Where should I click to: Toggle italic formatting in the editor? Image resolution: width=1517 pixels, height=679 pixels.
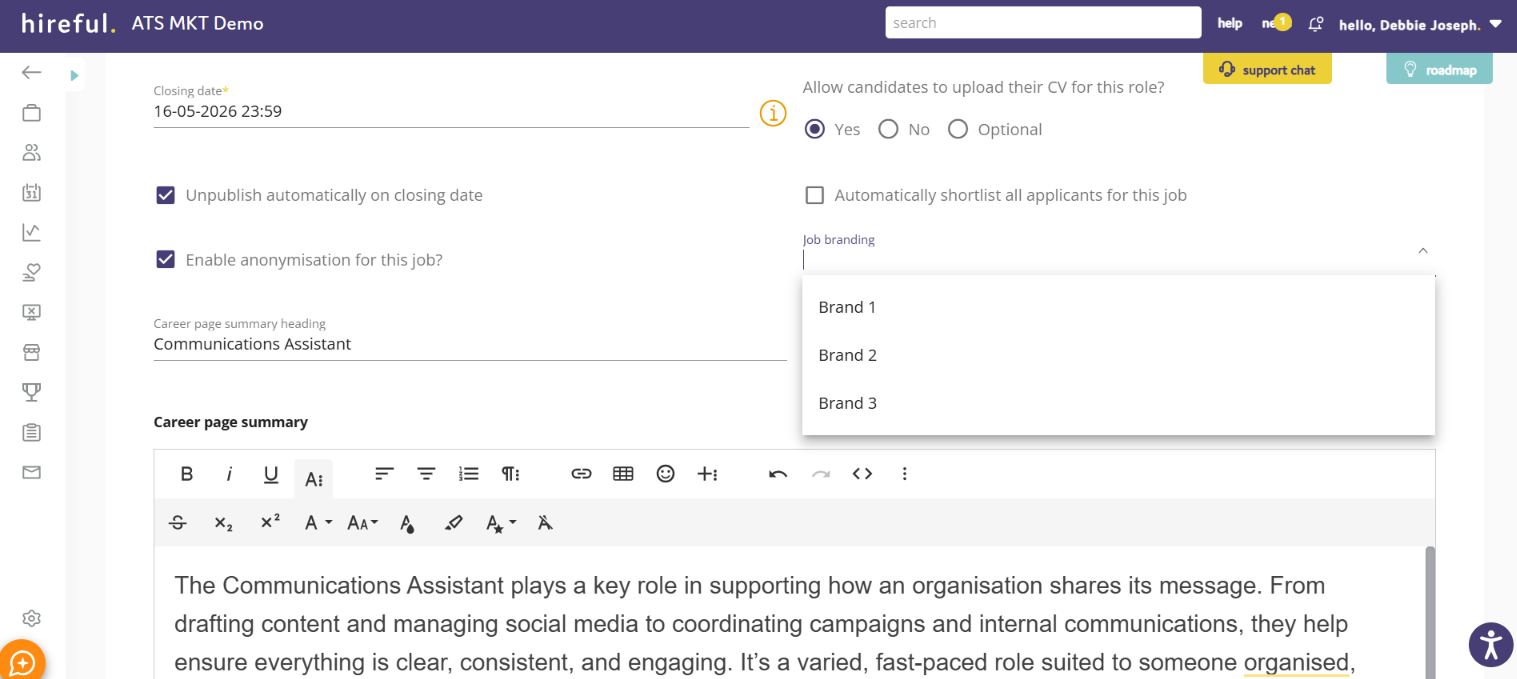pos(229,474)
